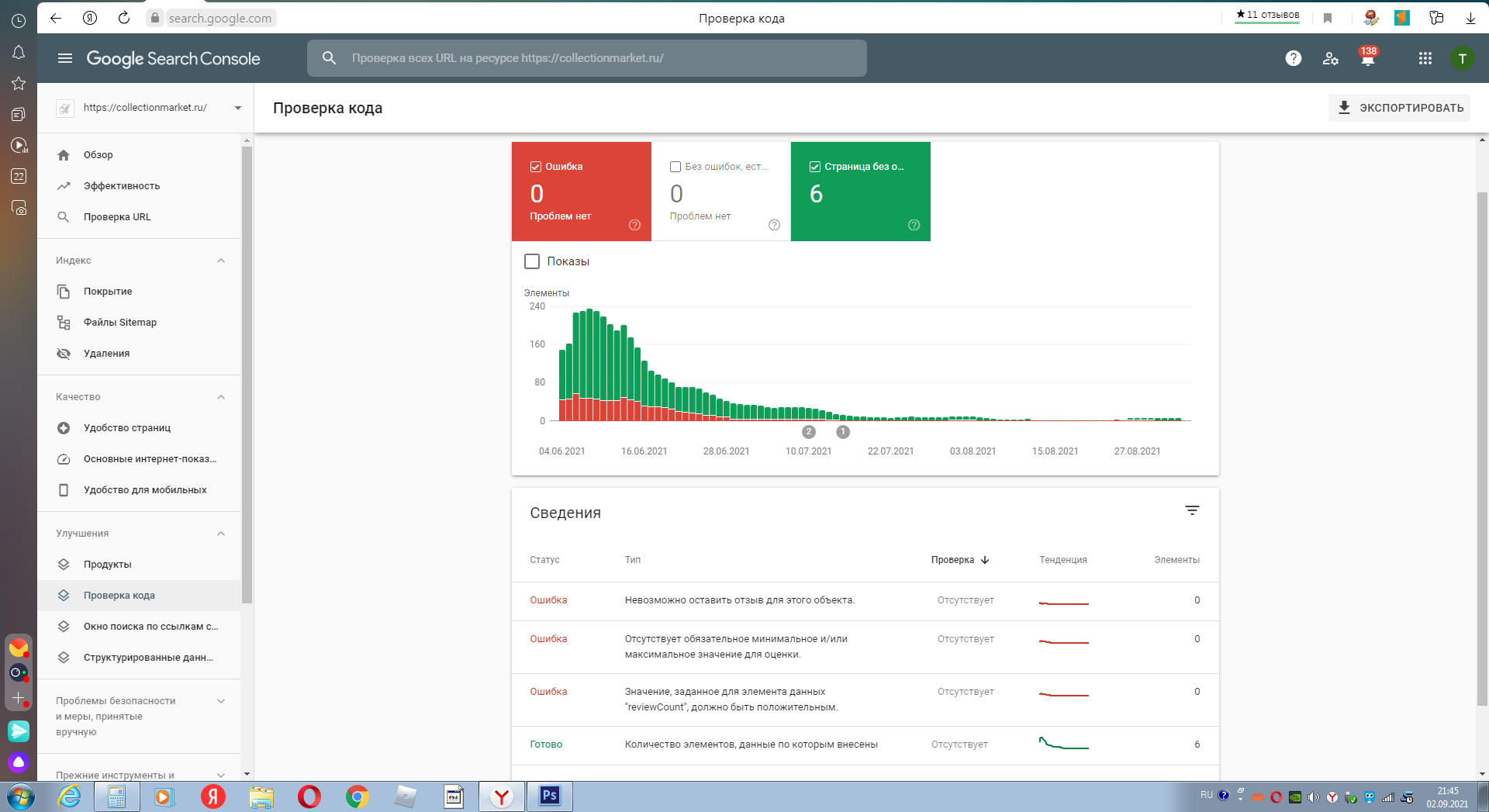Click help icon on green Страница card

pyautogui.click(x=914, y=225)
